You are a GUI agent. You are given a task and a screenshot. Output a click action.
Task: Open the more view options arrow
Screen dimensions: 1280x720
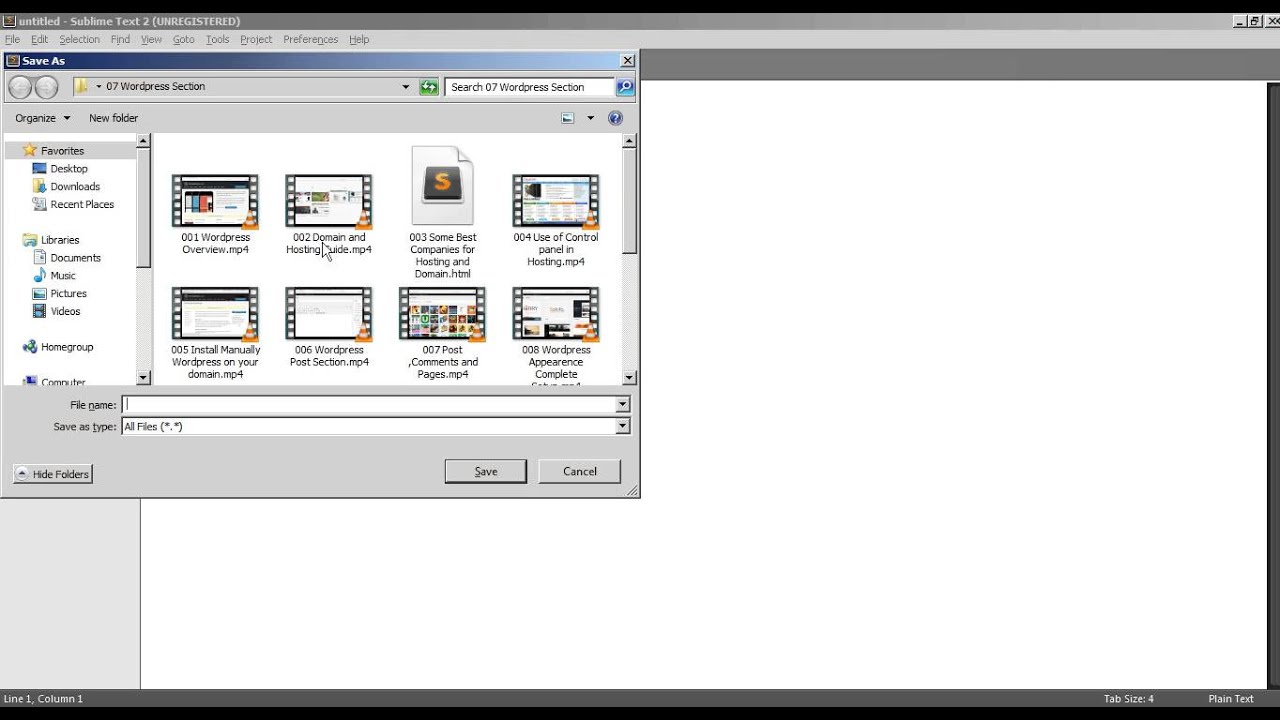coord(590,118)
